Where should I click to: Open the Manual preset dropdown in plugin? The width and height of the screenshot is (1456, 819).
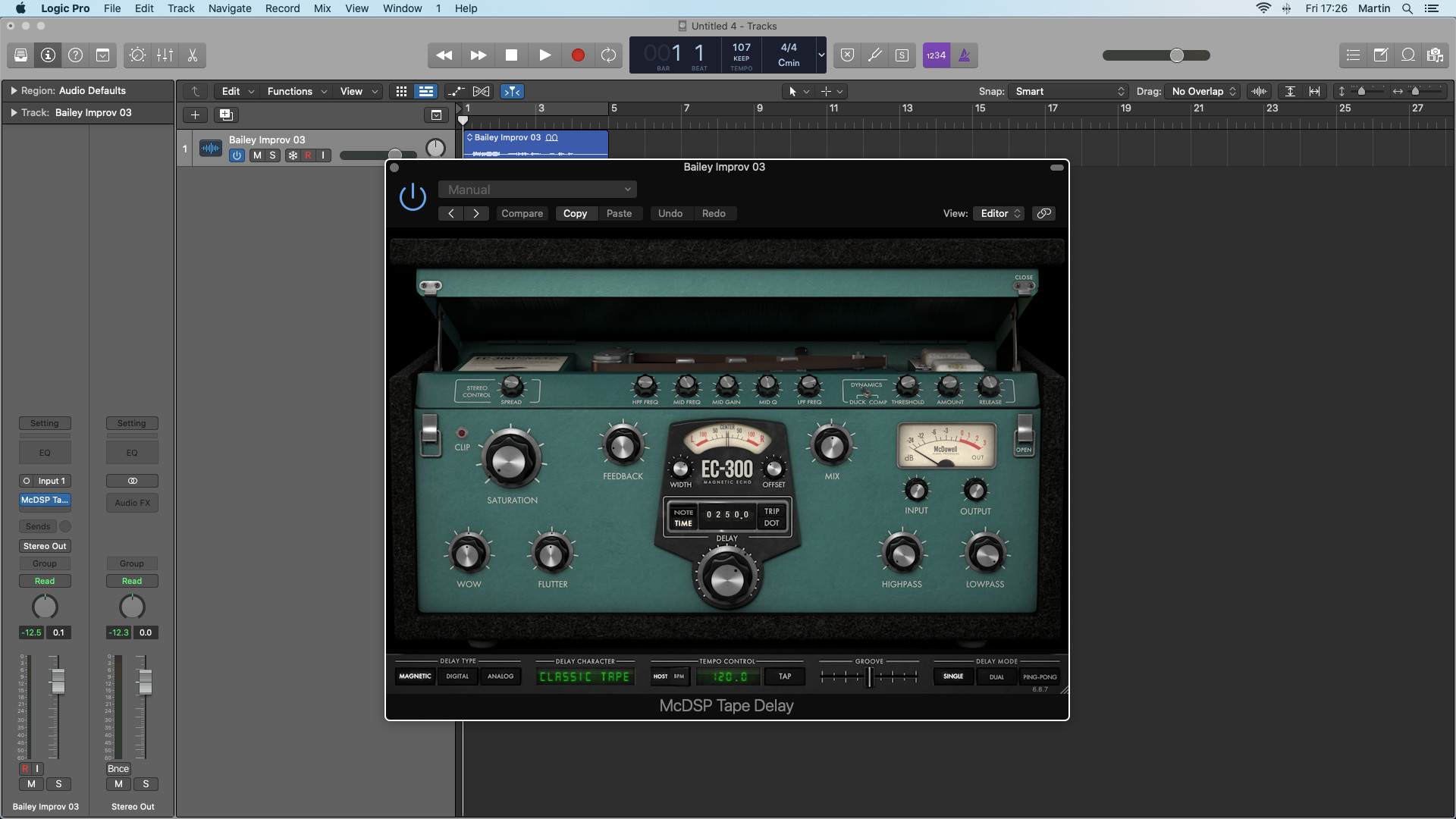(x=538, y=190)
